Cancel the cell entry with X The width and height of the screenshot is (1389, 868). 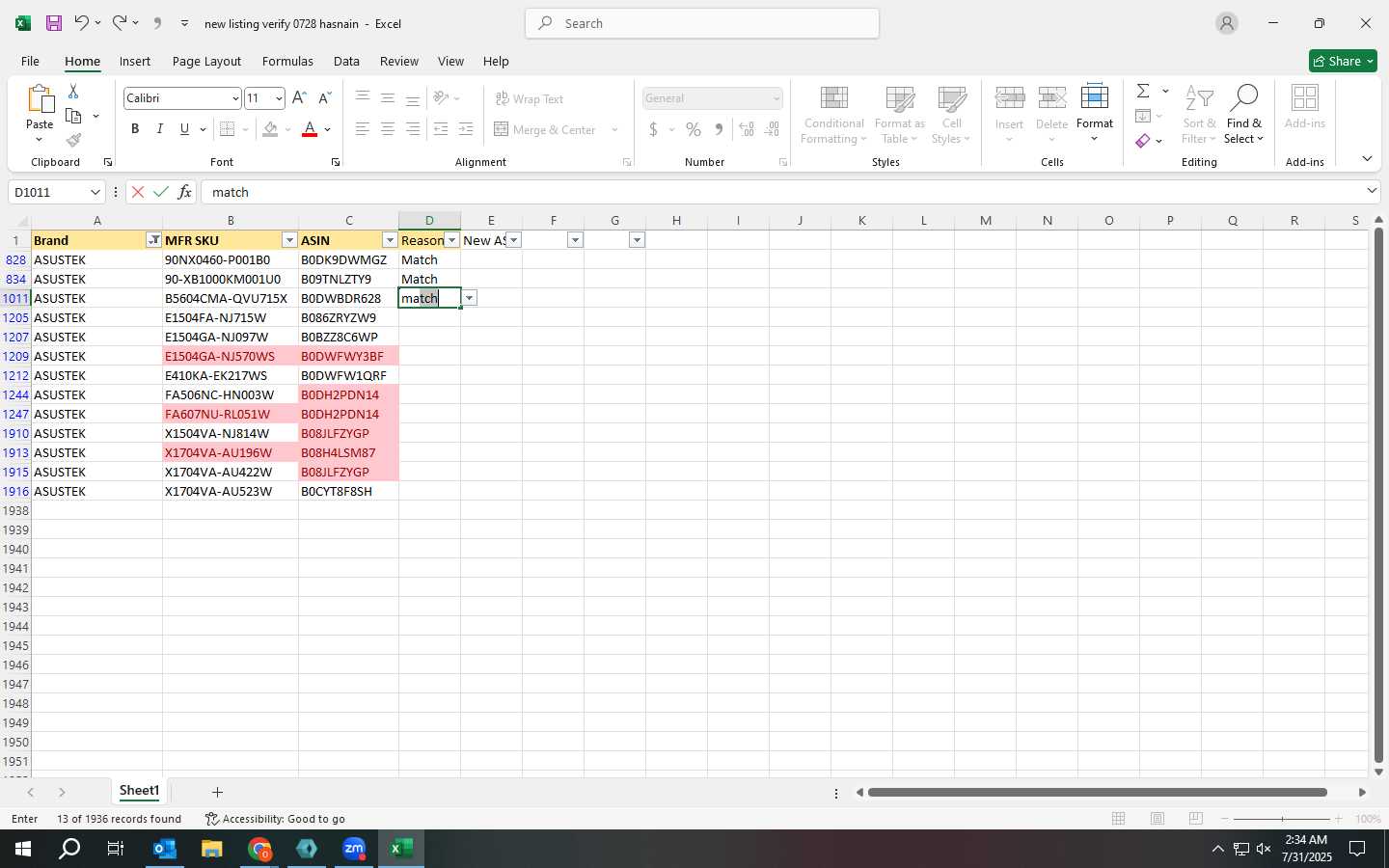pos(138,192)
